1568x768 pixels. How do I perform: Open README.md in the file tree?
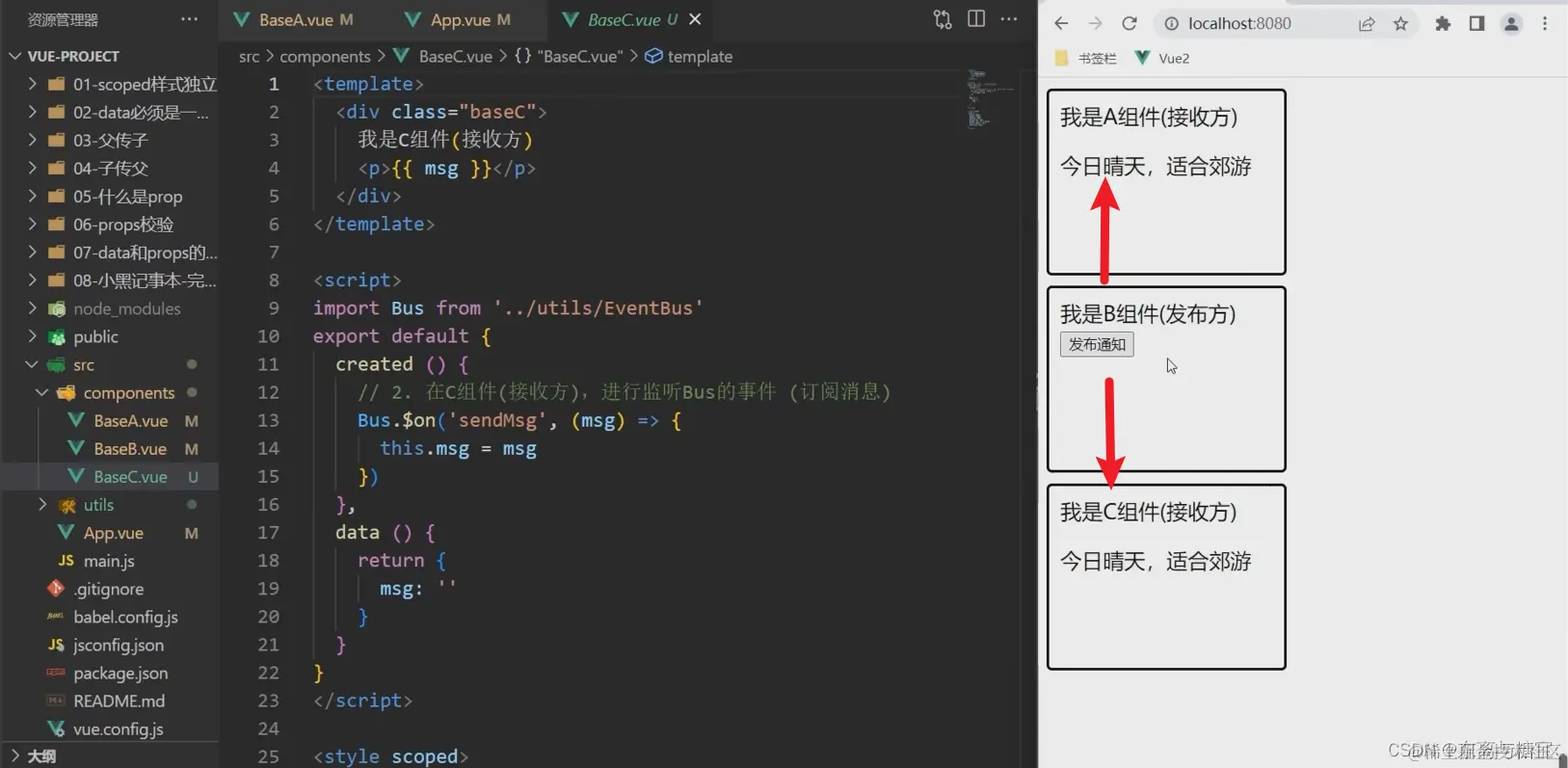pyautogui.click(x=110, y=701)
